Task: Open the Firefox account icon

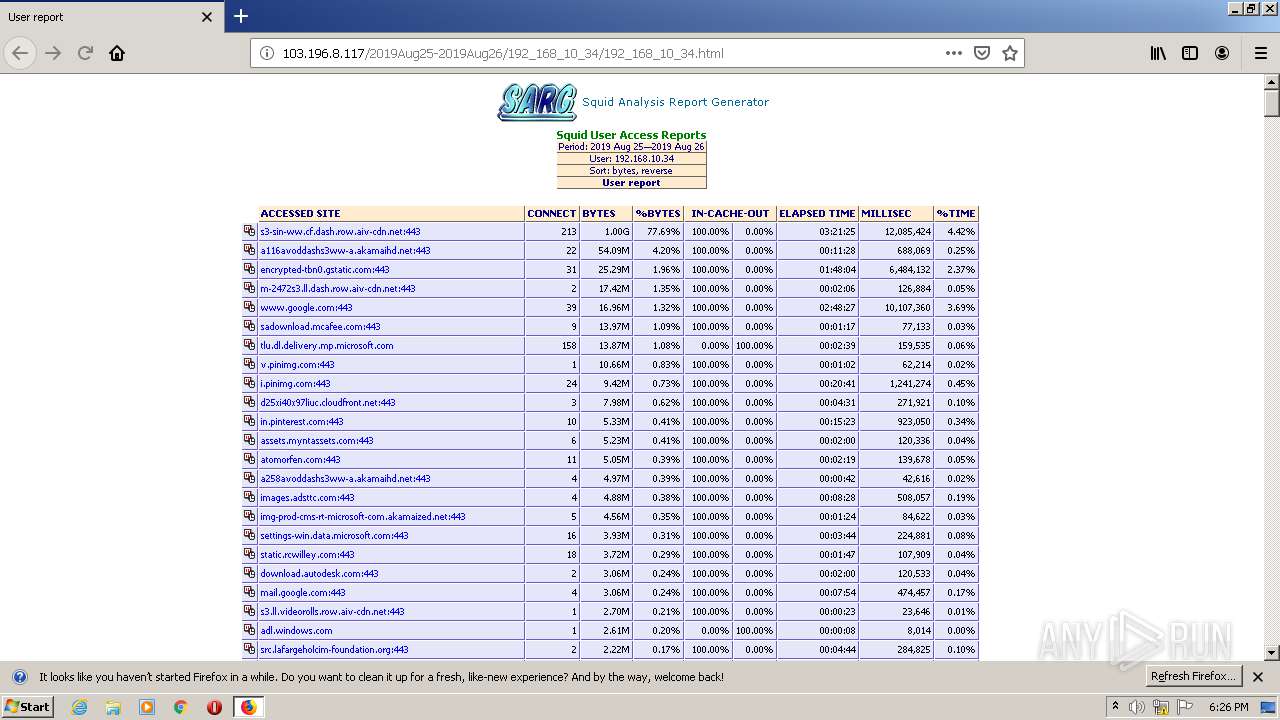Action: click(1222, 53)
